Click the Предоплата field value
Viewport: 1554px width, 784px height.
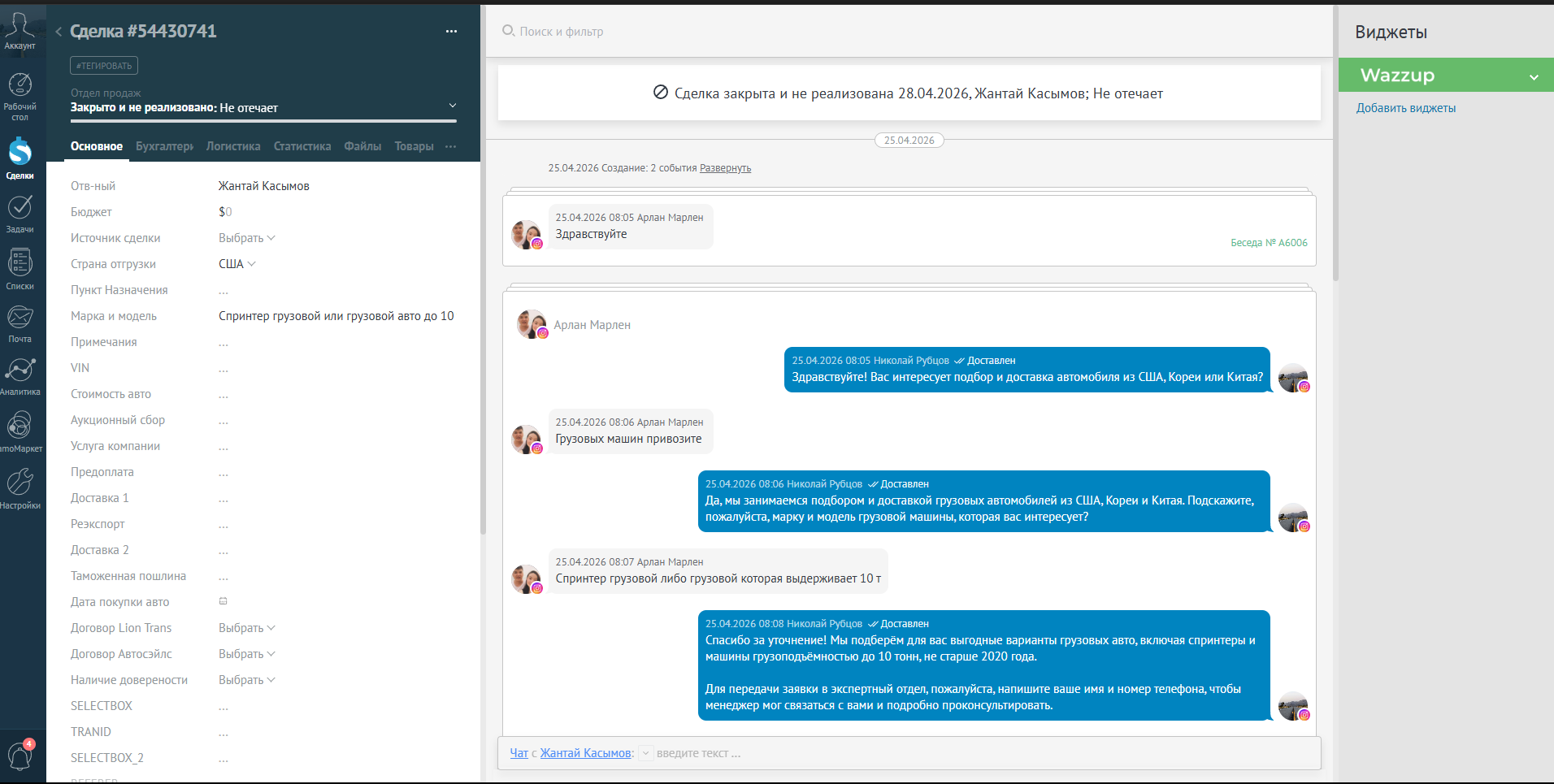coord(224,473)
